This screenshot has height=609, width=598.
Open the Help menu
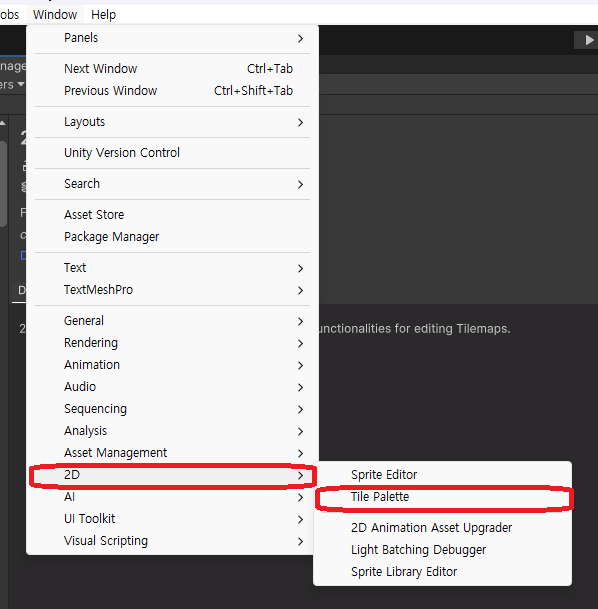(103, 15)
